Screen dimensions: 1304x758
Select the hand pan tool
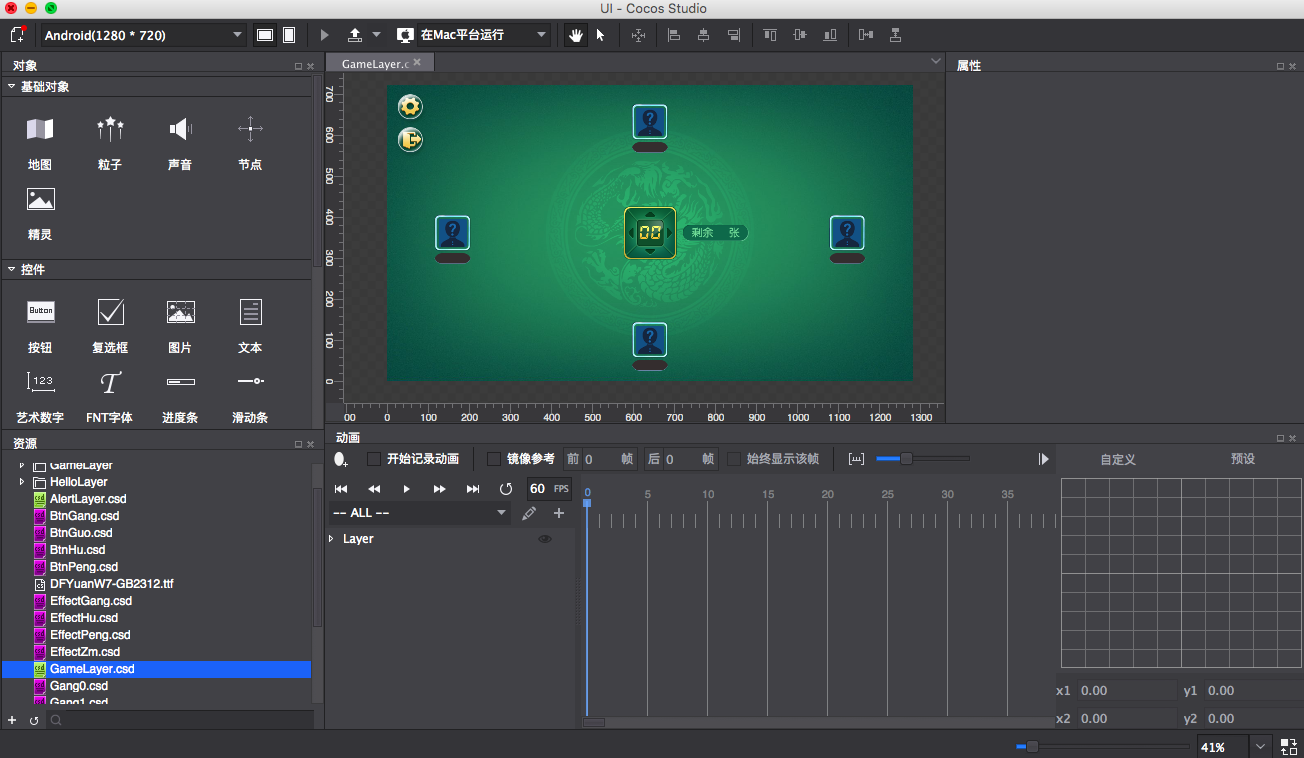coord(575,35)
